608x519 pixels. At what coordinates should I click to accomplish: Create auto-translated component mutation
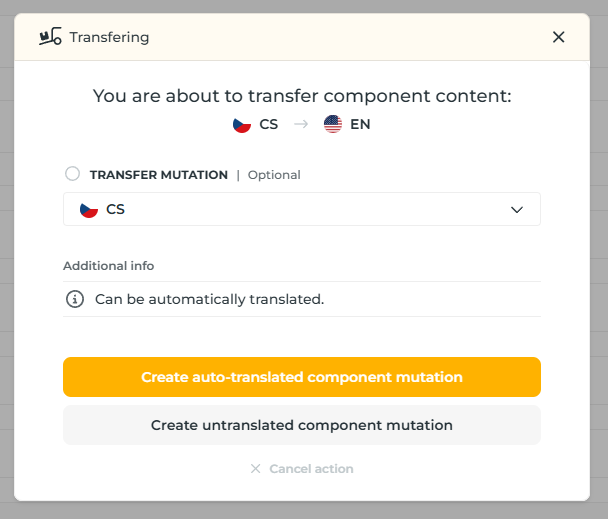tap(301, 377)
